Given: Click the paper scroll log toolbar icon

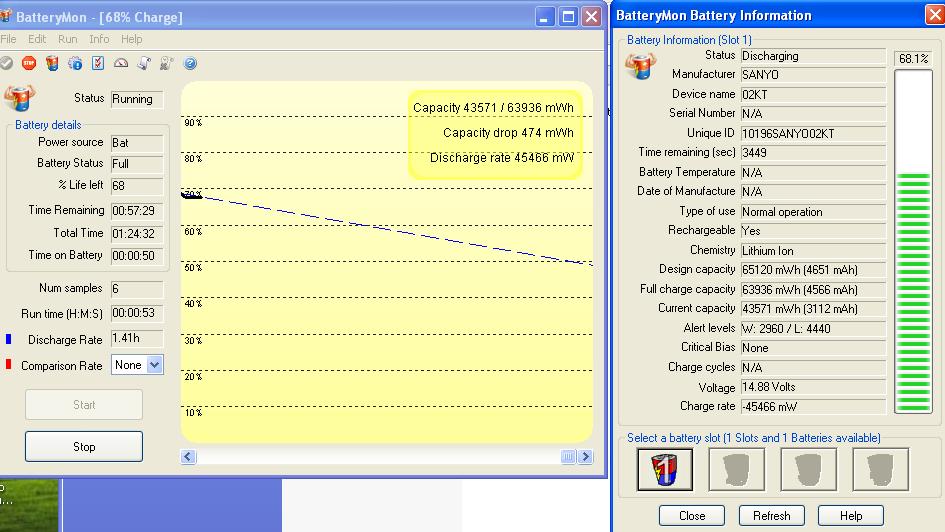Looking at the screenshot, I should (144, 63).
